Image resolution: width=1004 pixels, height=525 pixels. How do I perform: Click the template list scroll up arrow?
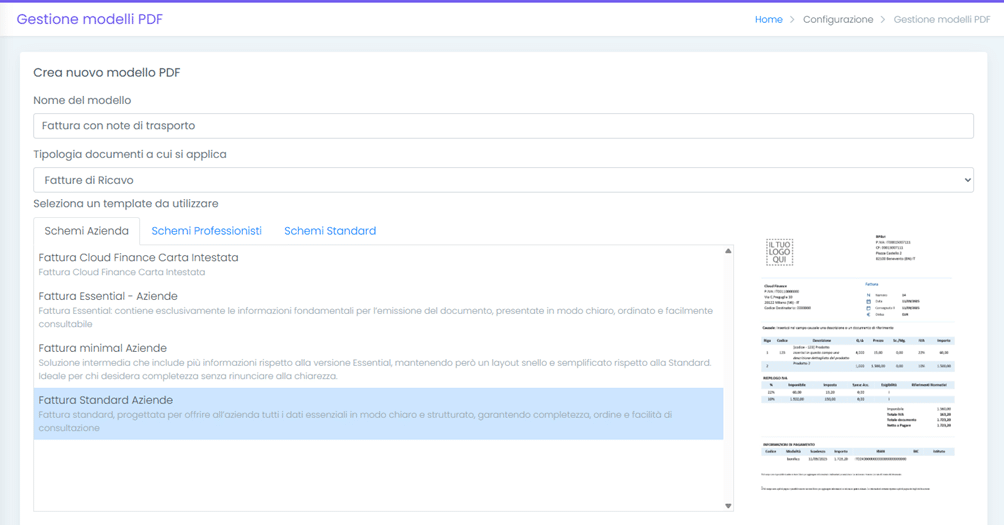click(x=728, y=251)
